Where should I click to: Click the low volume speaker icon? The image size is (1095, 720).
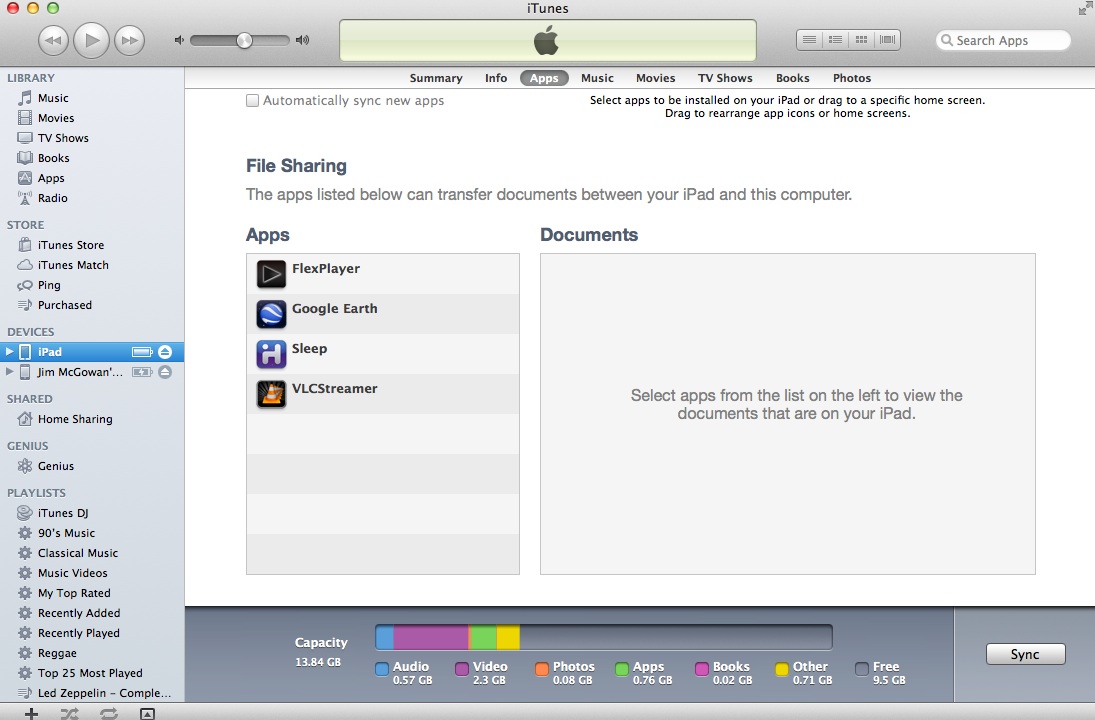[x=179, y=40]
